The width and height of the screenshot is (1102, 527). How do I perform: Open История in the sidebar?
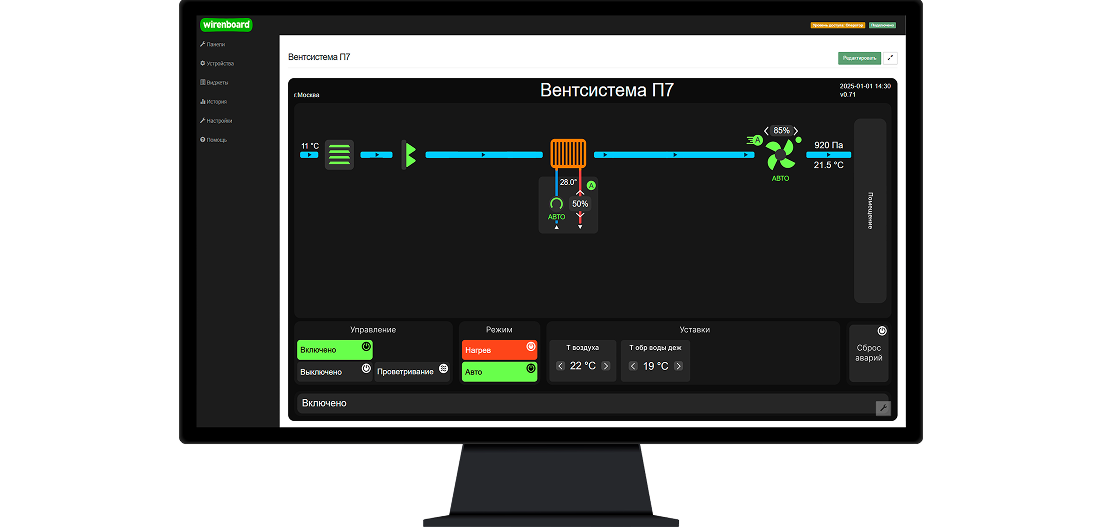coord(214,101)
